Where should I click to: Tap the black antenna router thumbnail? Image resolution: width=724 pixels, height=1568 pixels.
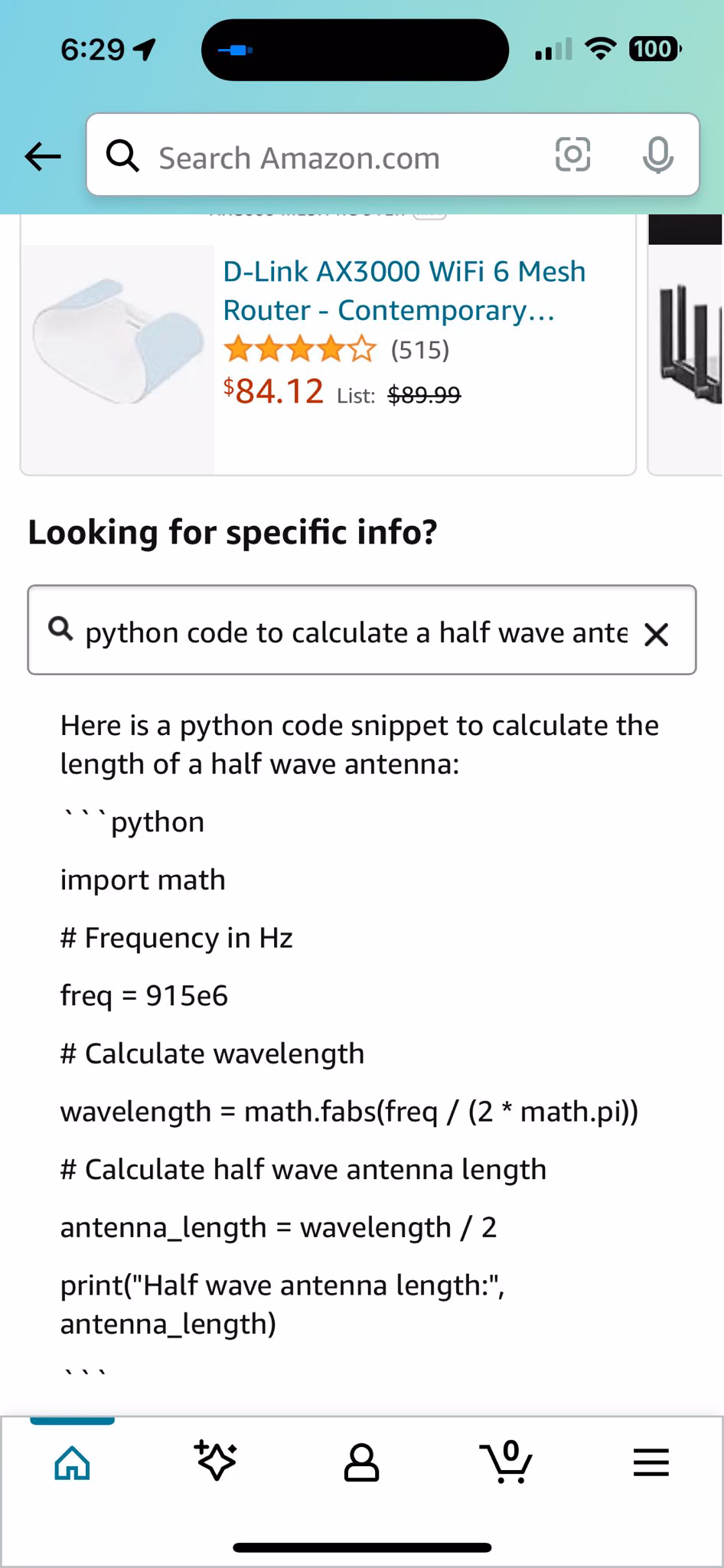686,345
